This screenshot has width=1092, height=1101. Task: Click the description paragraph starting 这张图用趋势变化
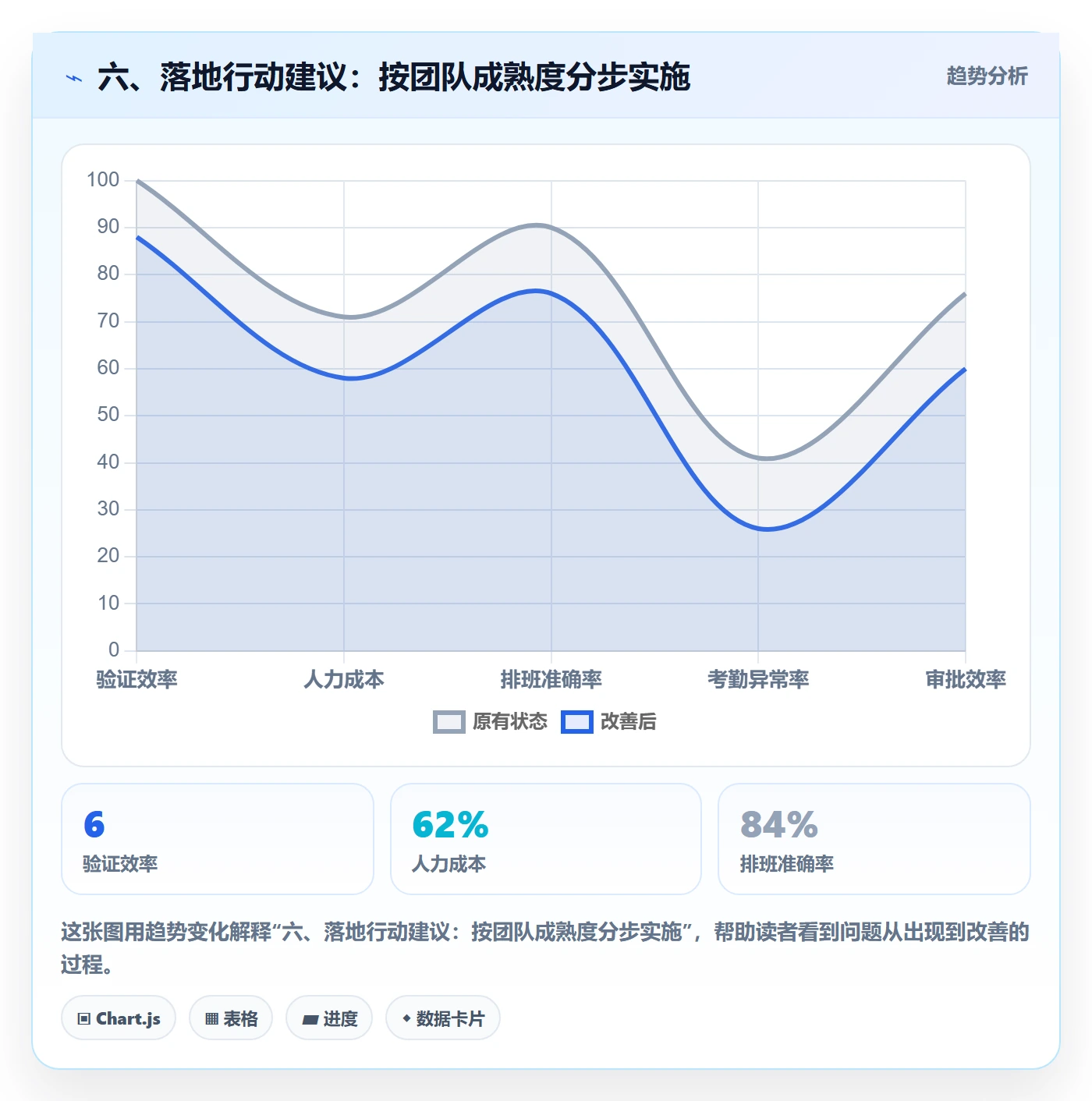pos(545,948)
